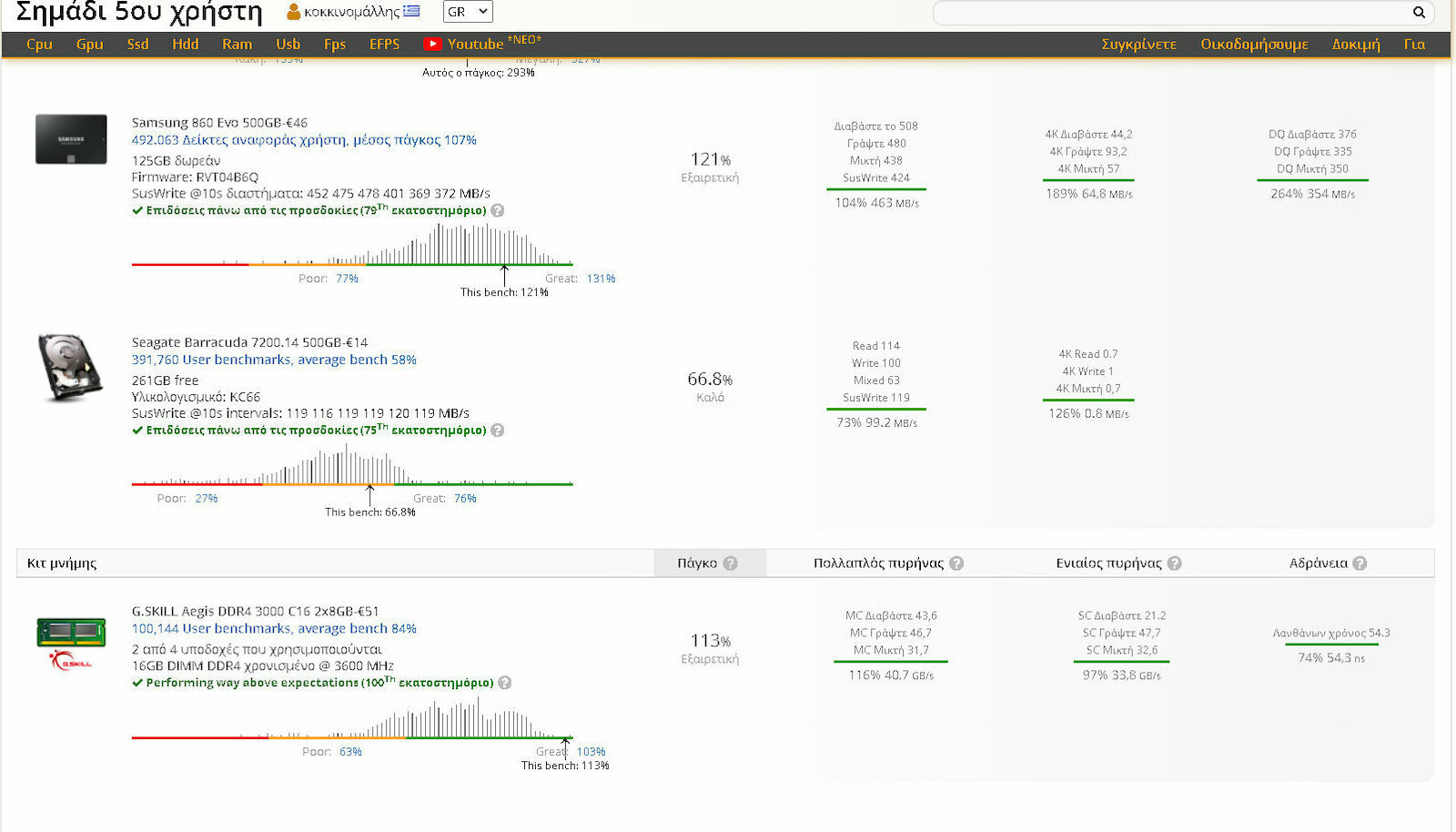Select the G.SKILL Aegis DDR4 3000 C16 title
Image resolution: width=1456 pixels, height=832 pixels.
[x=255, y=611]
